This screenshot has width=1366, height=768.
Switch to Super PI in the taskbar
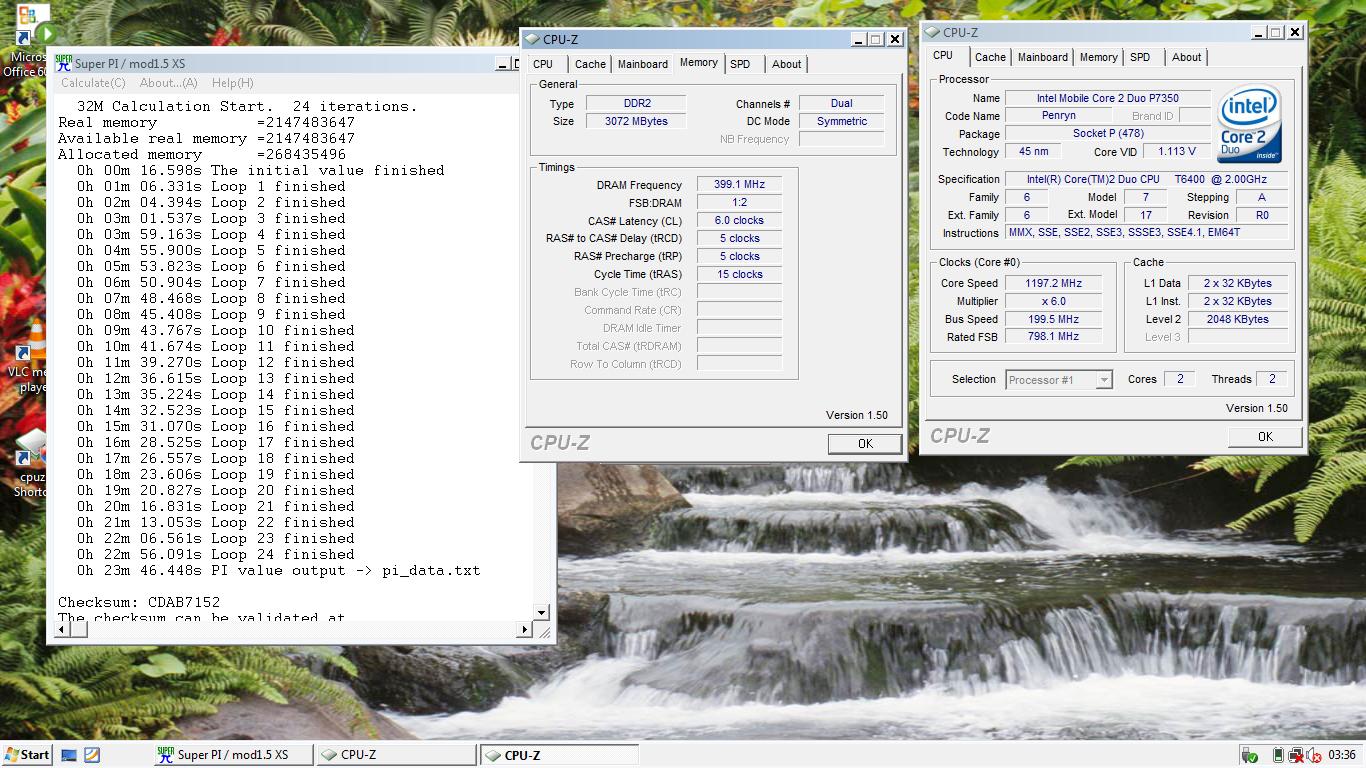[232, 755]
